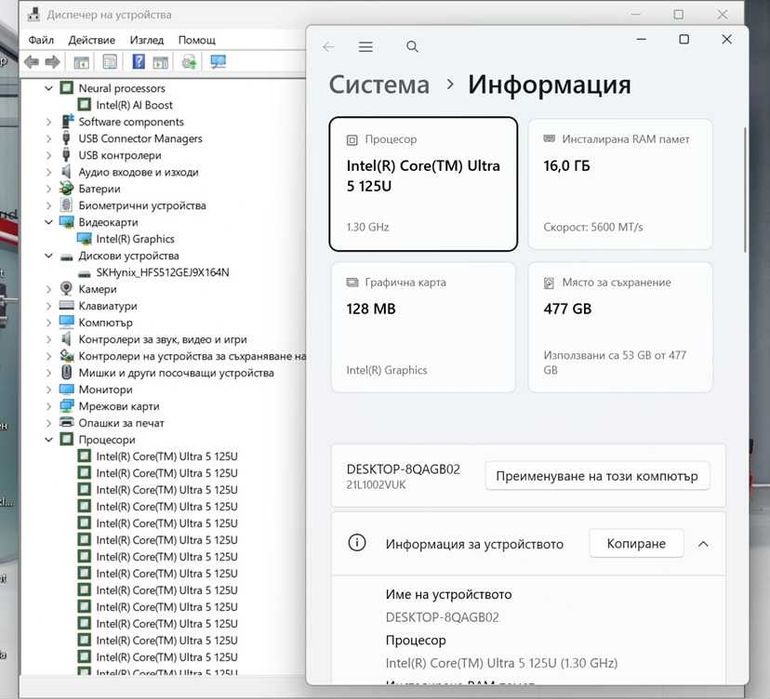The width and height of the screenshot is (770, 699).
Task: Click the 21L1002VUK model text
Action: [x=376, y=485]
